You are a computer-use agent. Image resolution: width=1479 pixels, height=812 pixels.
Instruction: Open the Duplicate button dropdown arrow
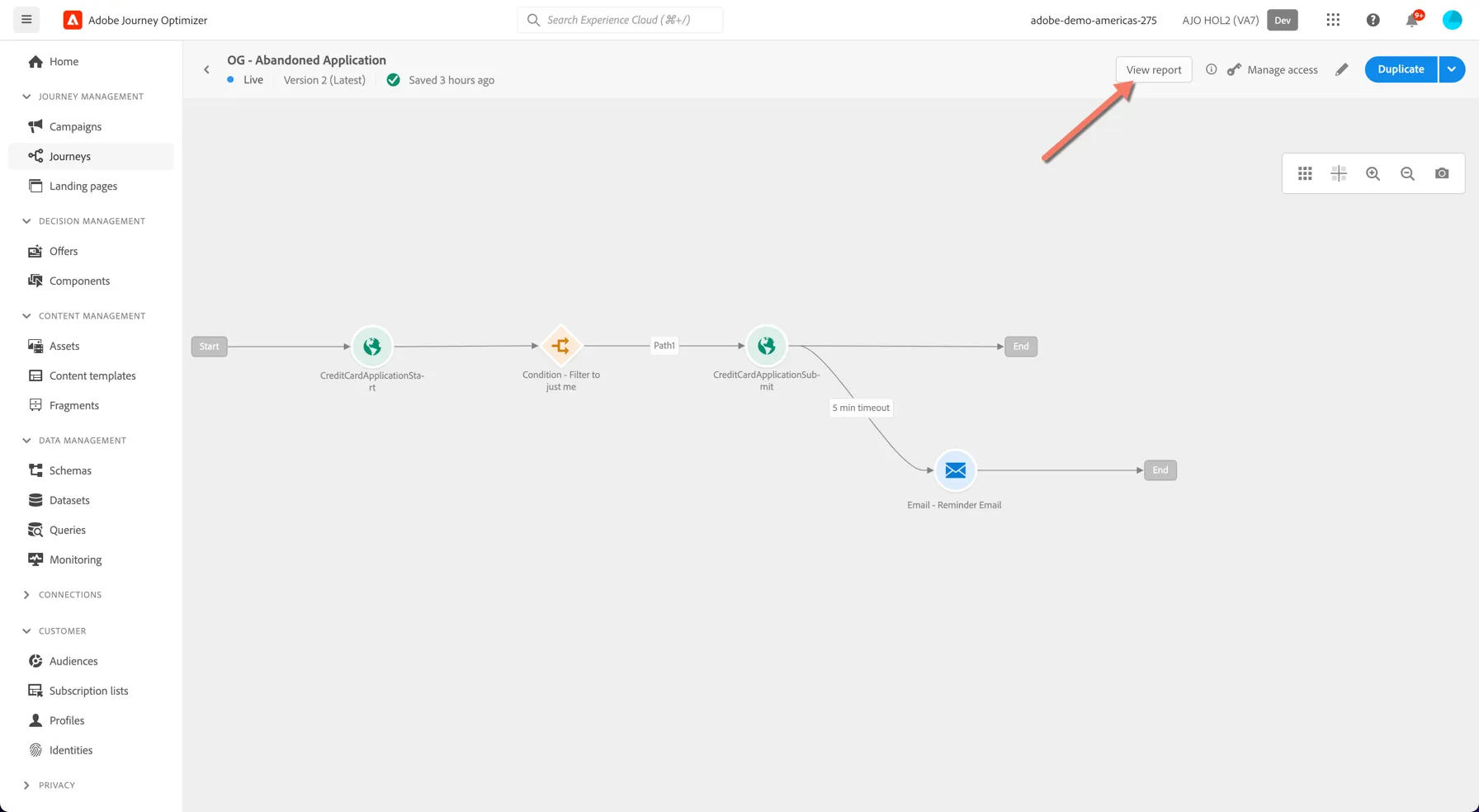(x=1452, y=69)
